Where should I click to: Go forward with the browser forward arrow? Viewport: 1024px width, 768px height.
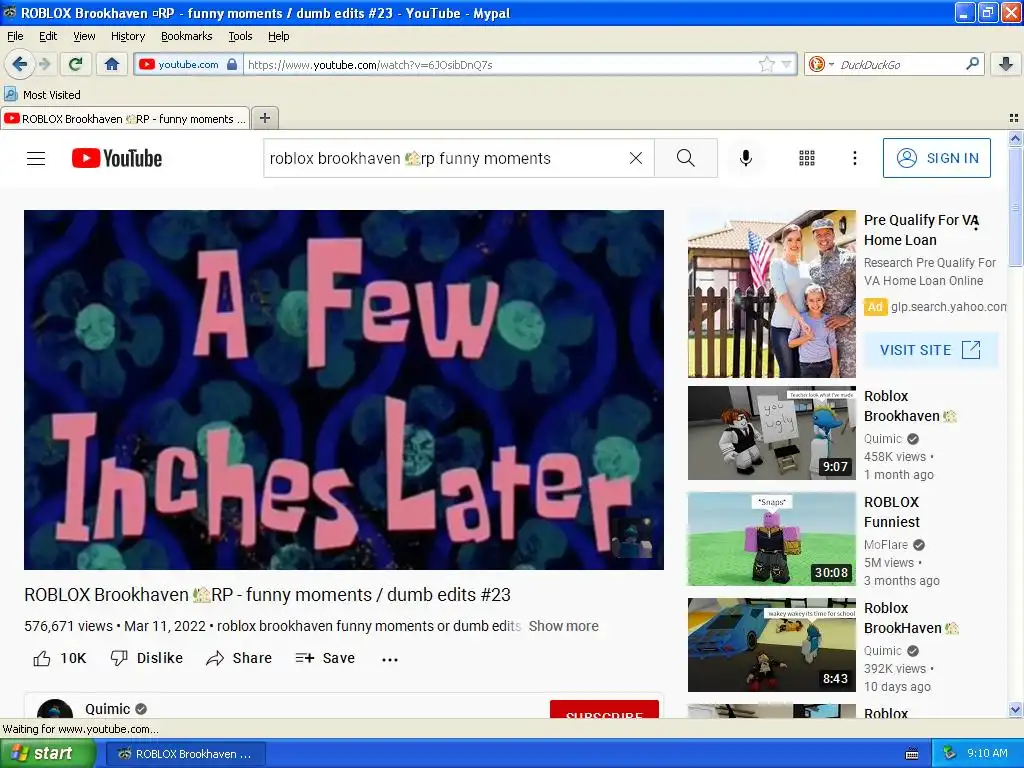pyautogui.click(x=44, y=64)
